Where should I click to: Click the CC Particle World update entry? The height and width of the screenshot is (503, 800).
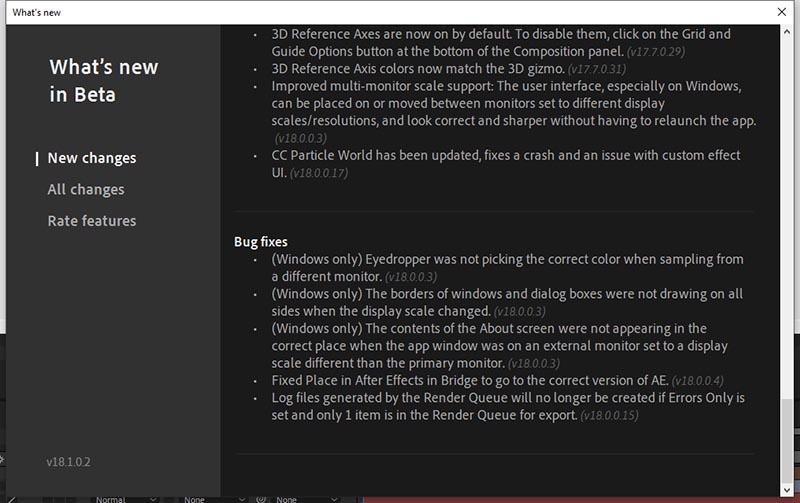[x=505, y=164]
